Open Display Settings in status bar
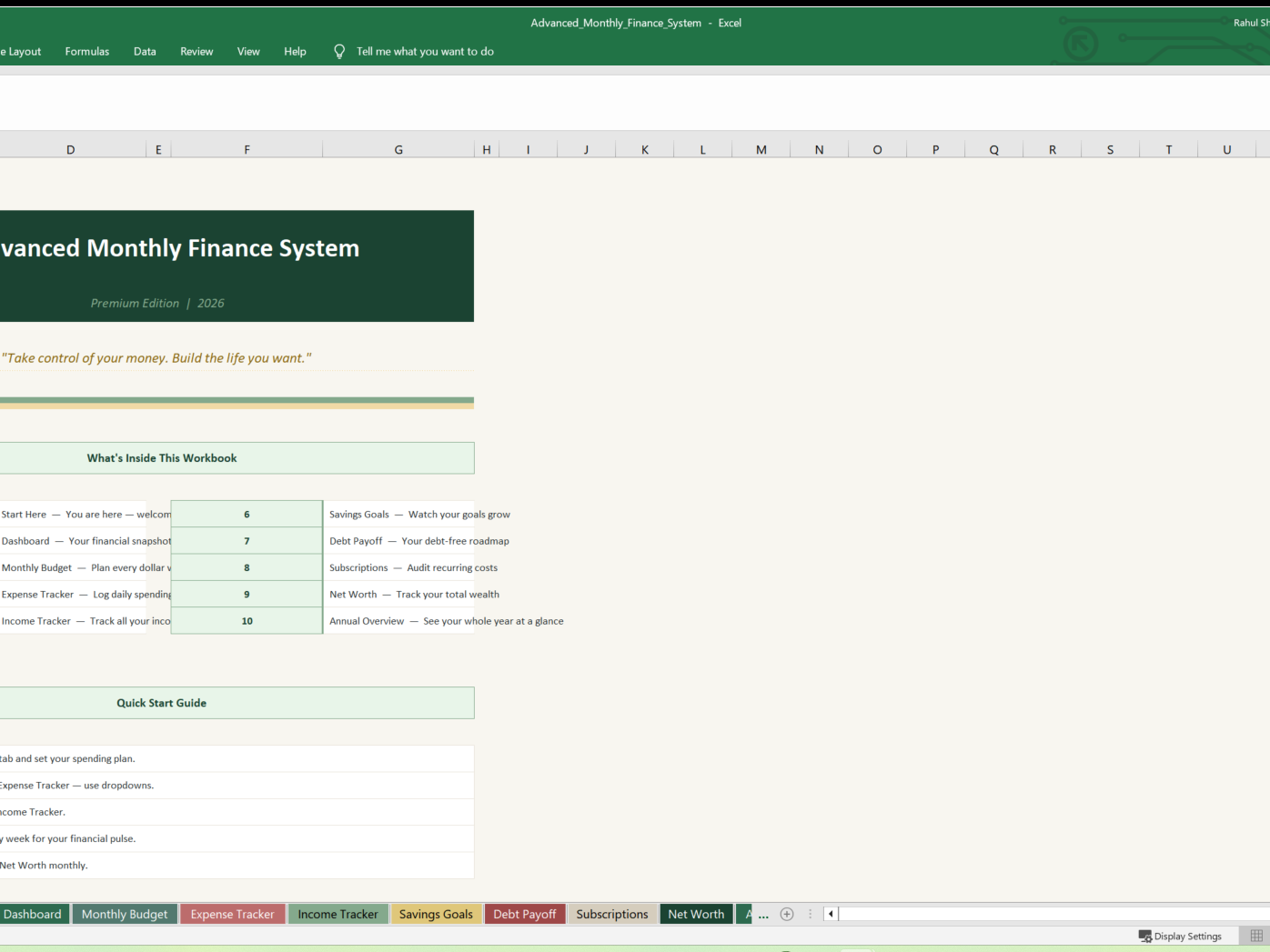The height and width of the screenshot is (952, 1270). 1180,936
